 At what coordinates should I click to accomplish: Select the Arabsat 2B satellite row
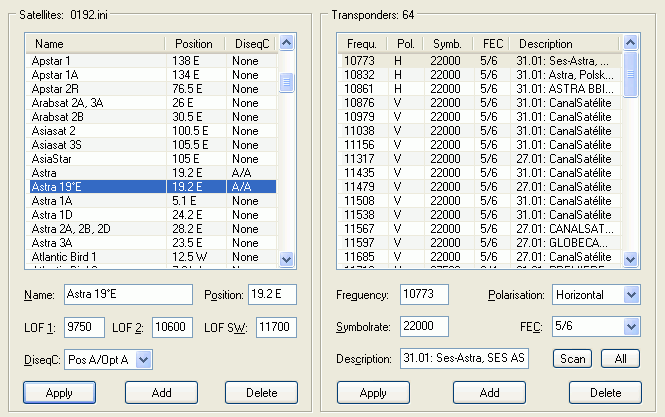153,117
